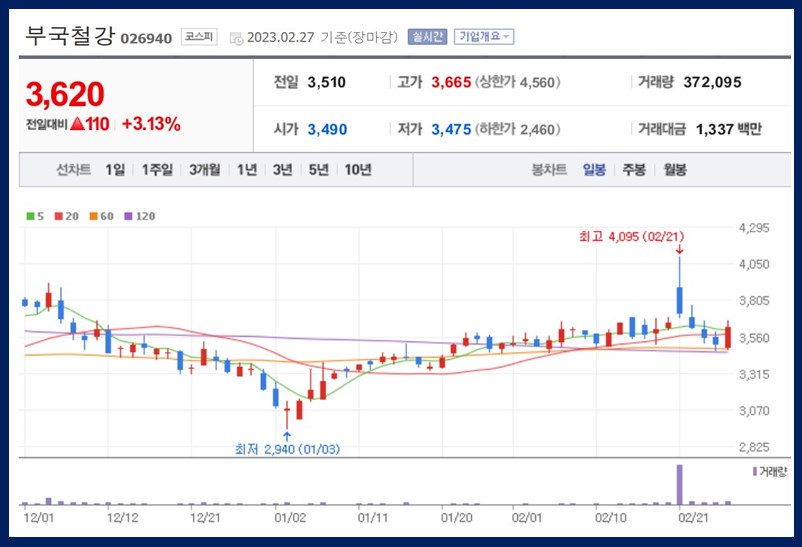Click the 4,295 price axis label

(754, 228)
